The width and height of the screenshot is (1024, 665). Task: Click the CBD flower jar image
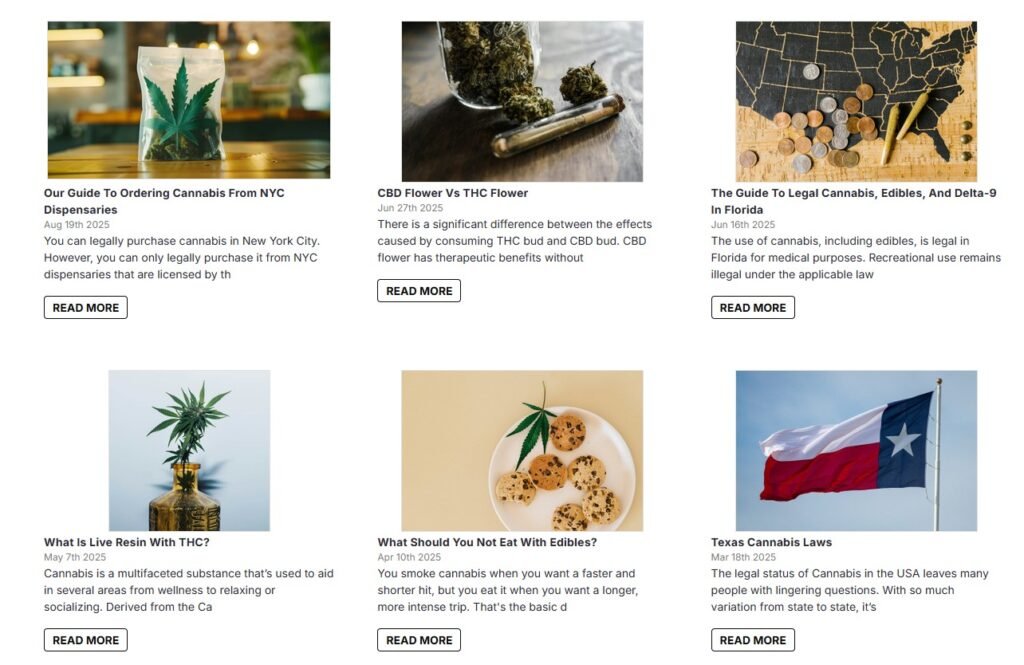pyautogui.click(x=522, y=100)
